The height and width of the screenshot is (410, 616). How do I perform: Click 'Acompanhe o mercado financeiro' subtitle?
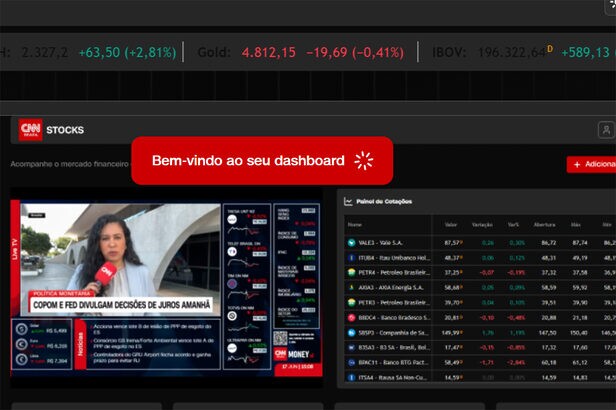[x=70, y=164]
